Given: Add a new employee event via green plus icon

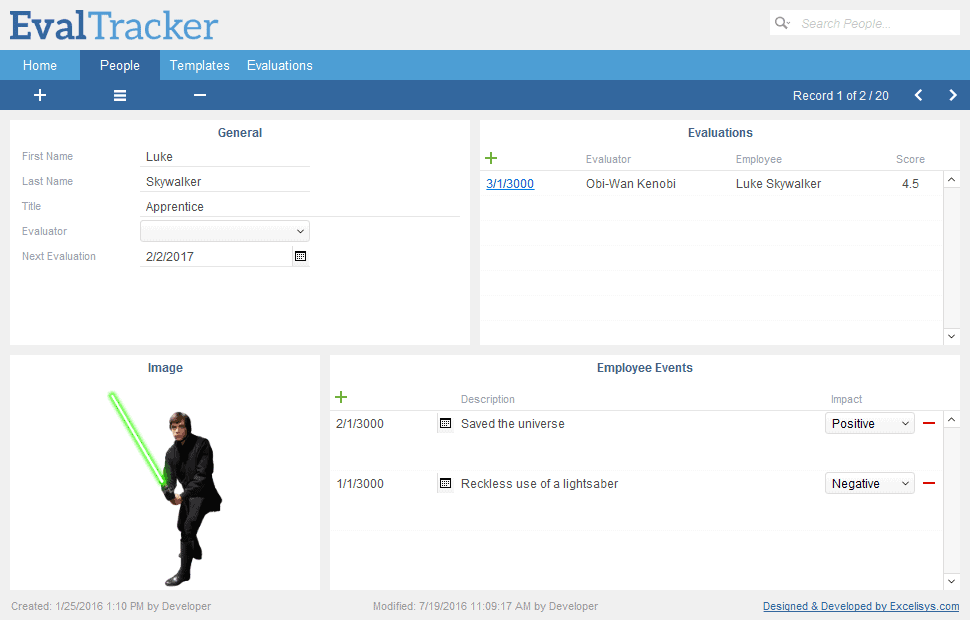Looking at the screenshot, I should point(340,397).
